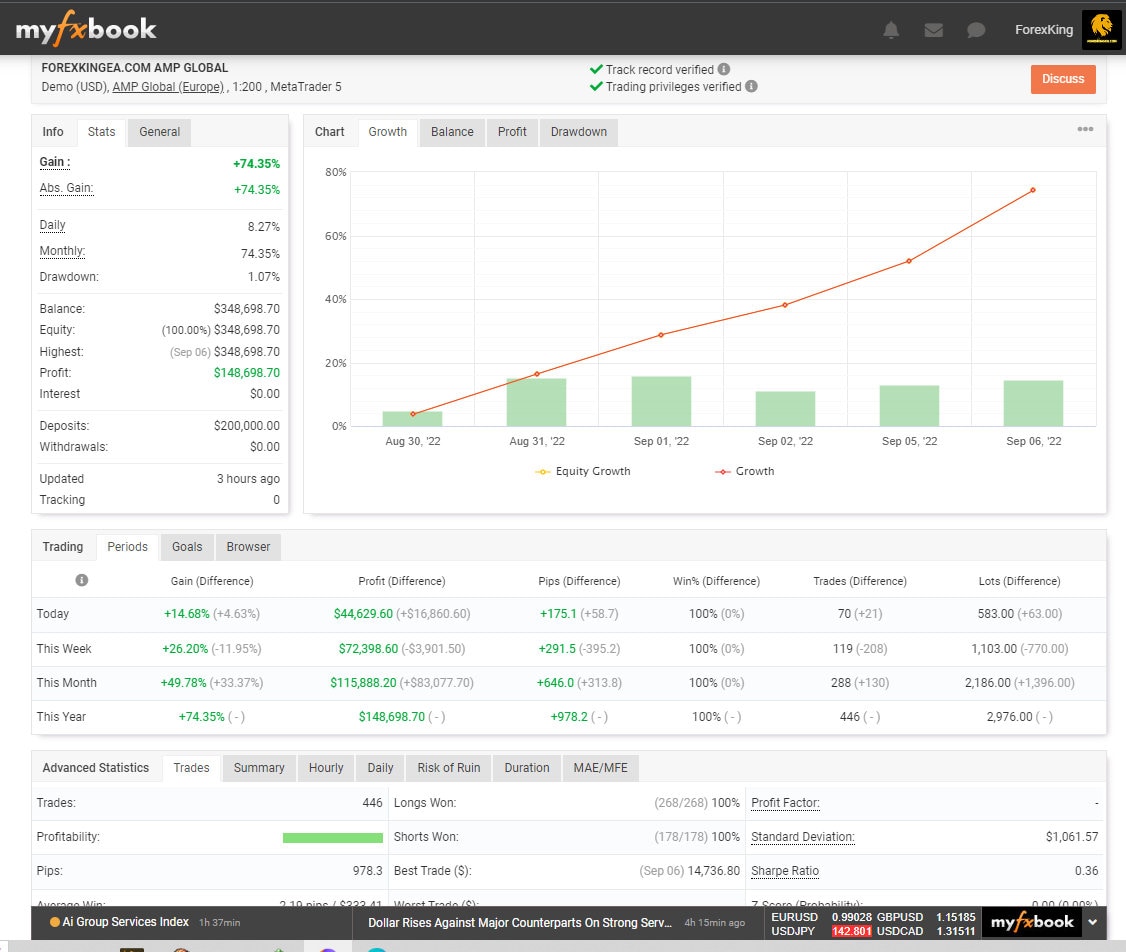Switch to the Drawdown chart tab
1126x952 pixels.
[578, 132]
